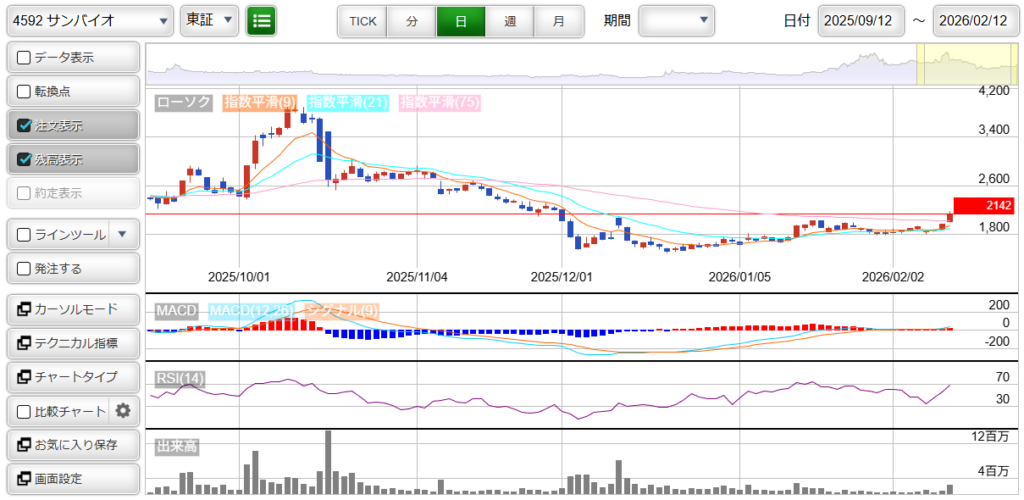Screen dimensions: 1024x500
Task: Expand the ラインツール arrow menu
Action: tap(122, 235)
